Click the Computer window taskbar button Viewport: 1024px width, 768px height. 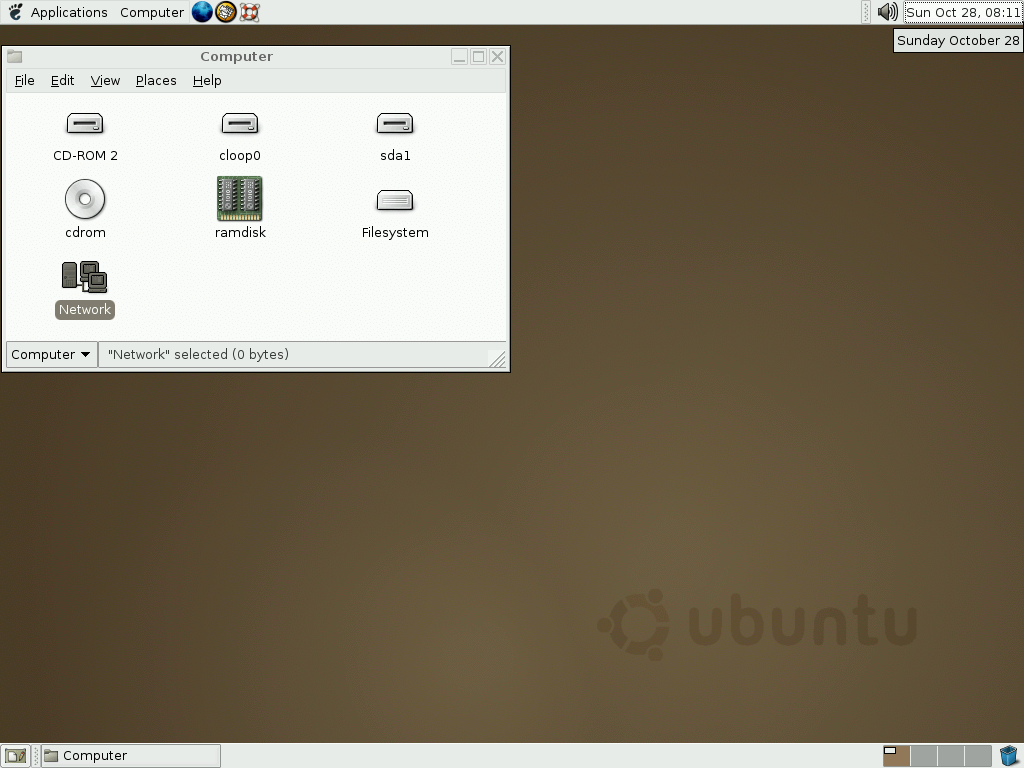(130, 755)
